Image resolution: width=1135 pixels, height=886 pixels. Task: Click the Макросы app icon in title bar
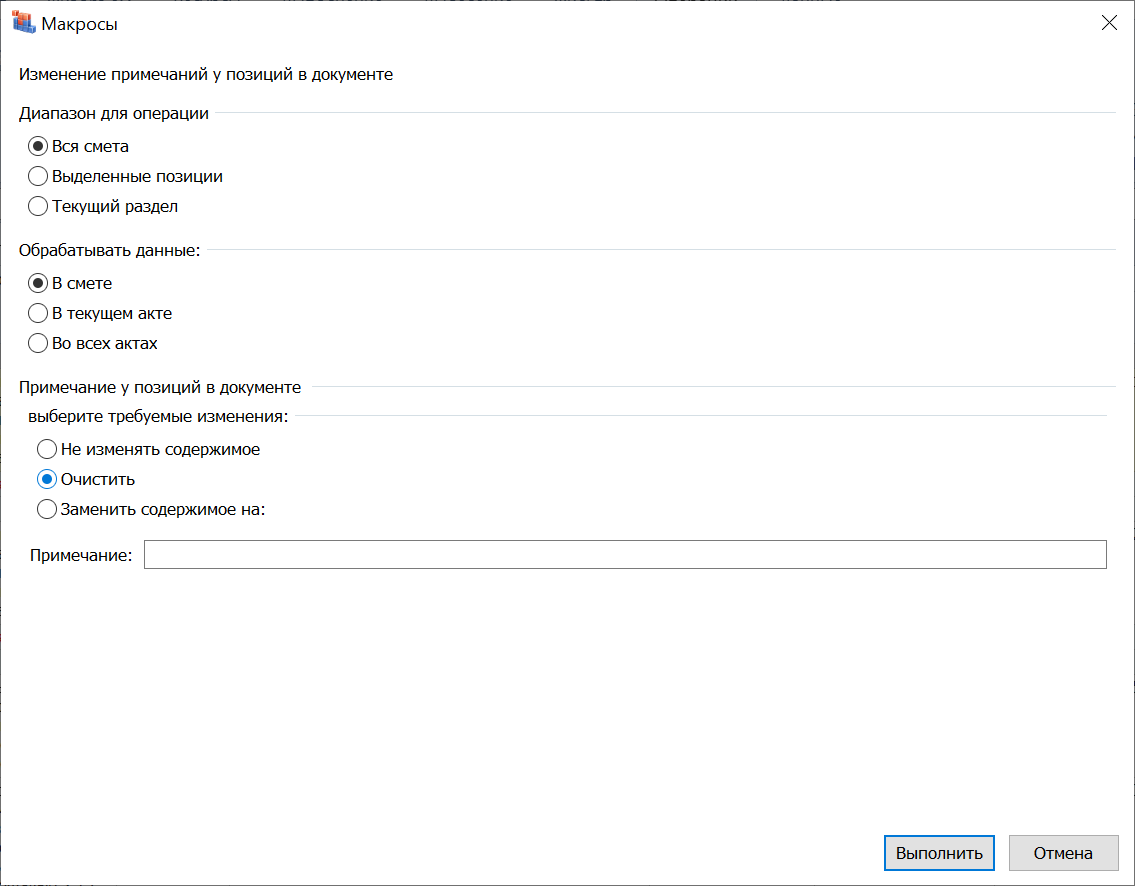[x=24, y=23]
